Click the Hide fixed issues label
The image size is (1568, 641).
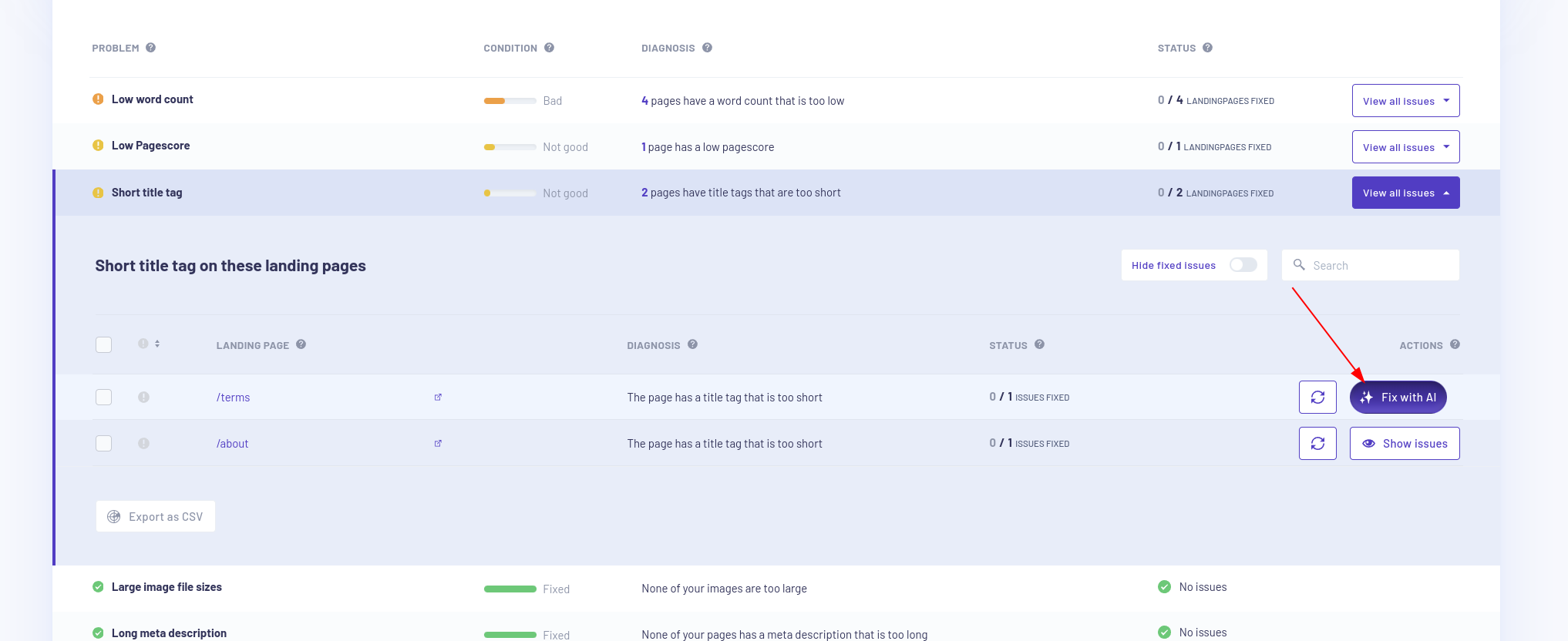pyautogui.click(x=1173, y=265)
